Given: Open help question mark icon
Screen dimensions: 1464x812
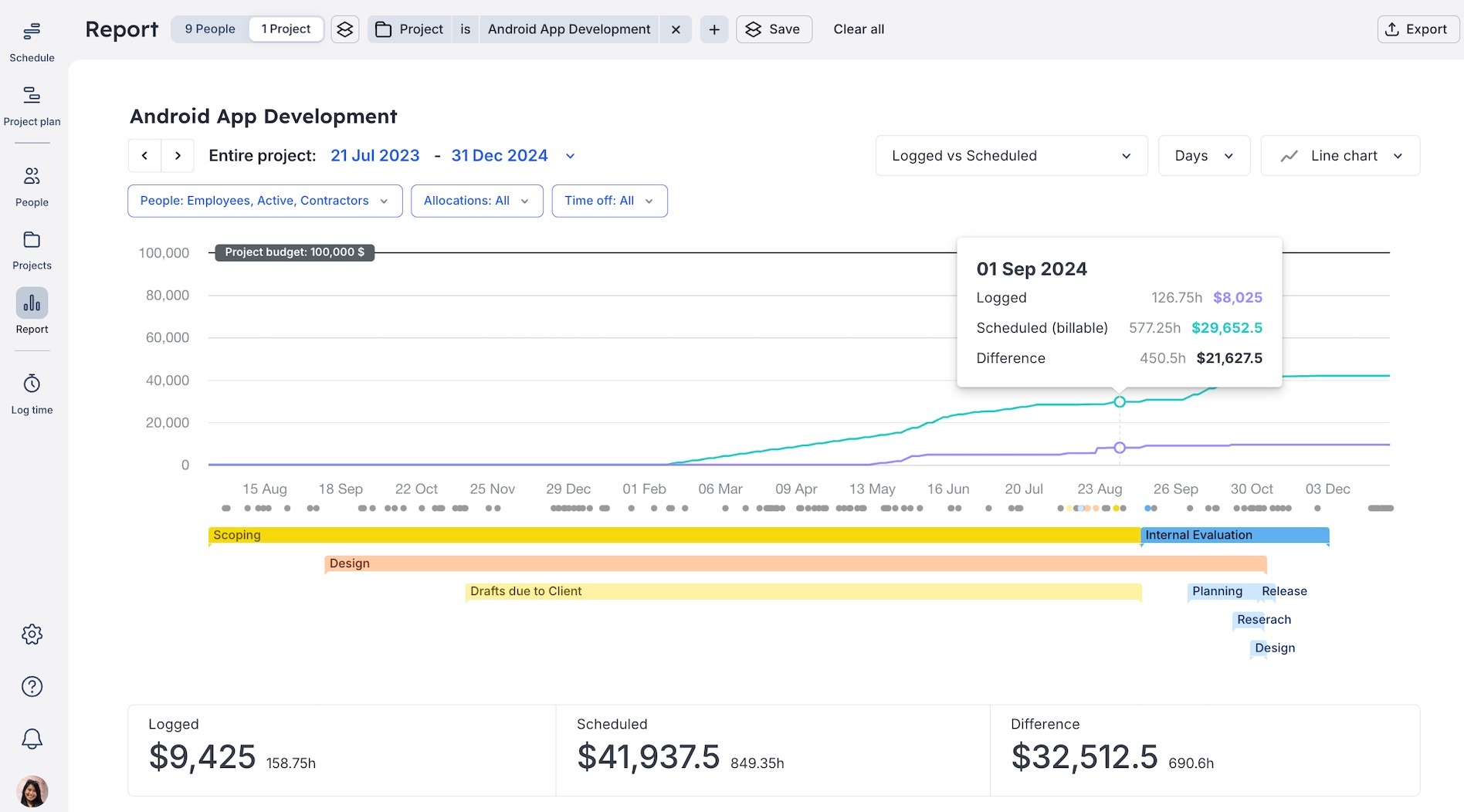Looking at the screenshot, I should click(32, 686).
